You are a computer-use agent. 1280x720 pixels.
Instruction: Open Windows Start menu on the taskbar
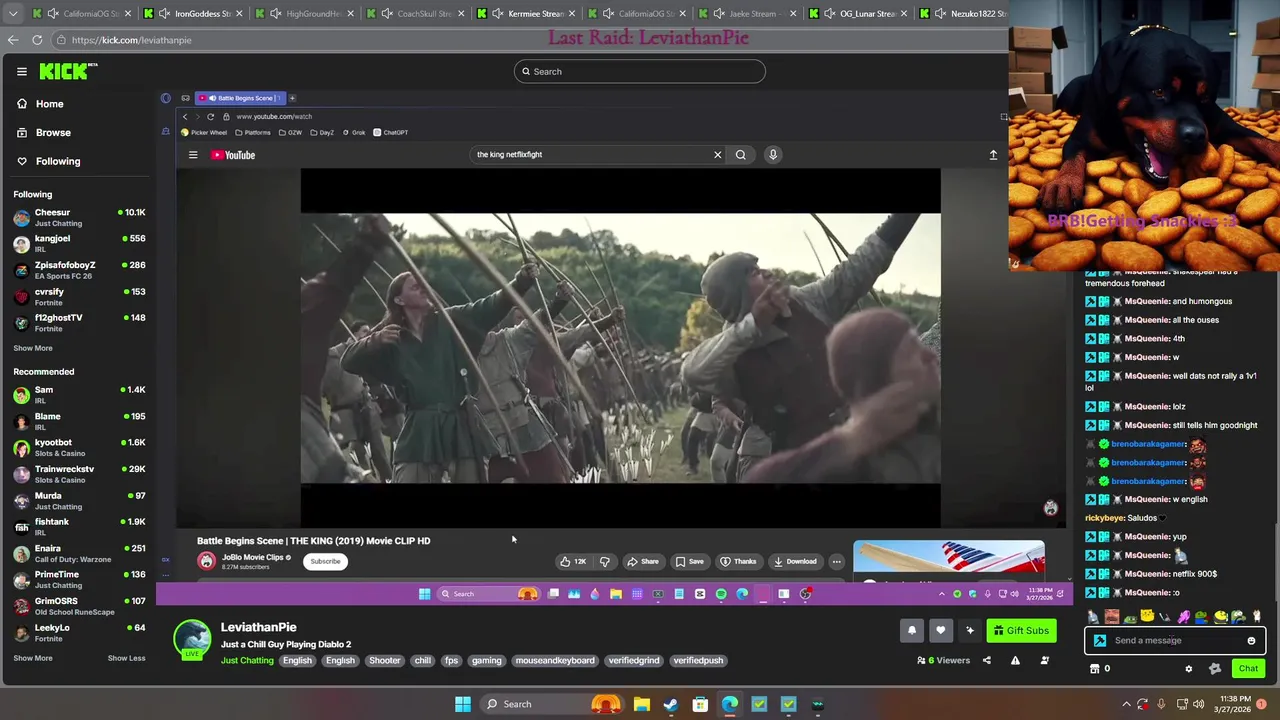tap(463, 704)
